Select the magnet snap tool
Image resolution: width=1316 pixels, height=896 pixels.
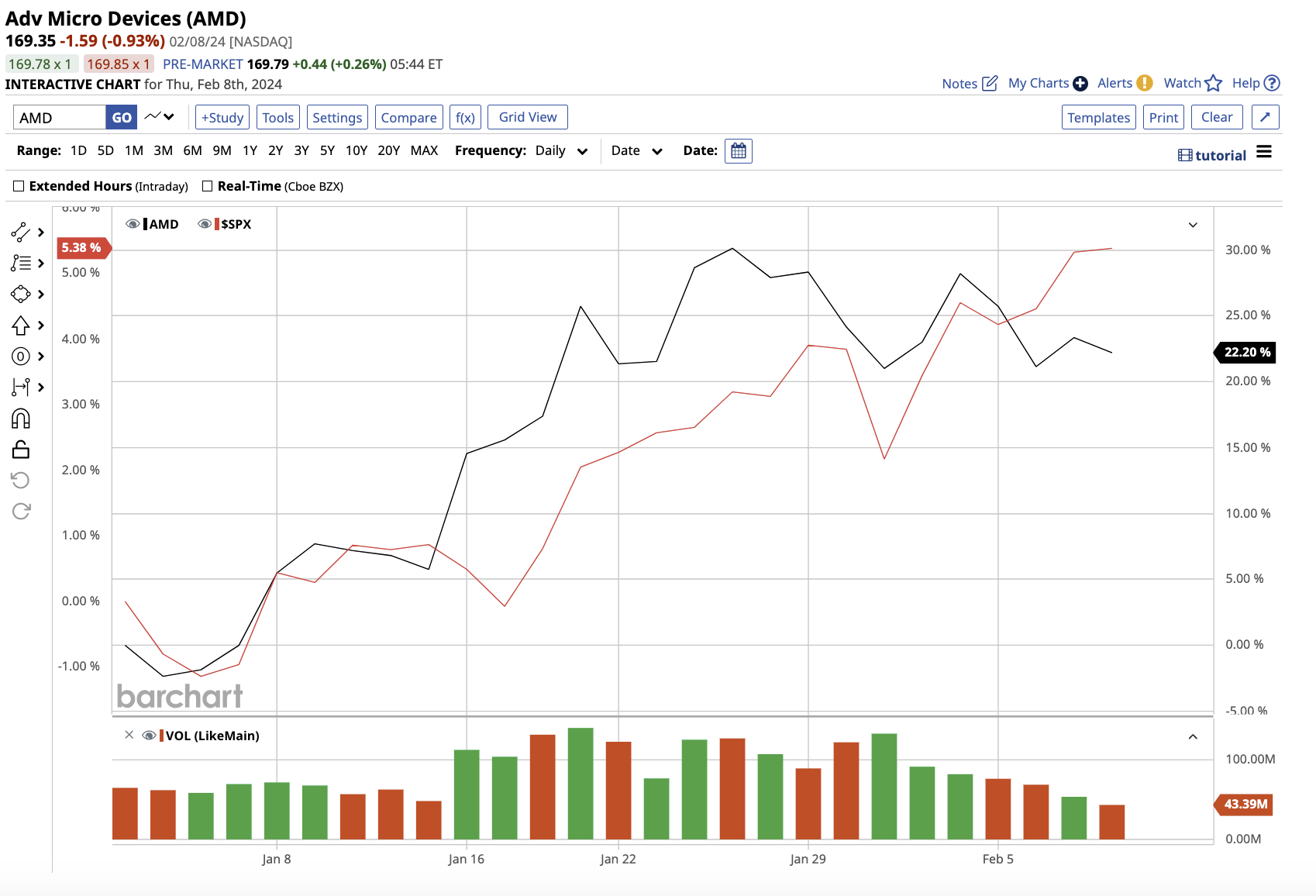click(21, 419)
